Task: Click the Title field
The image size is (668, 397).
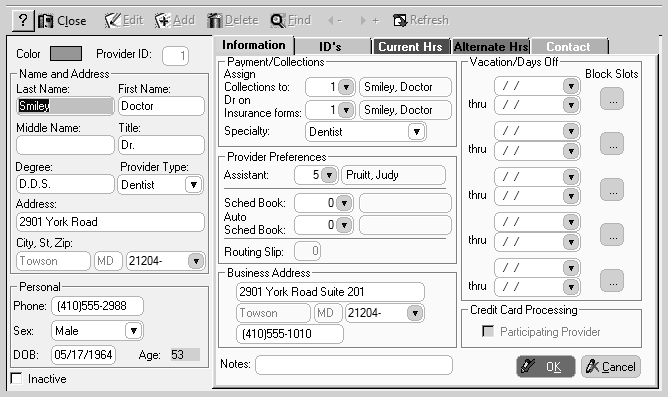Action: pos(161,145)
